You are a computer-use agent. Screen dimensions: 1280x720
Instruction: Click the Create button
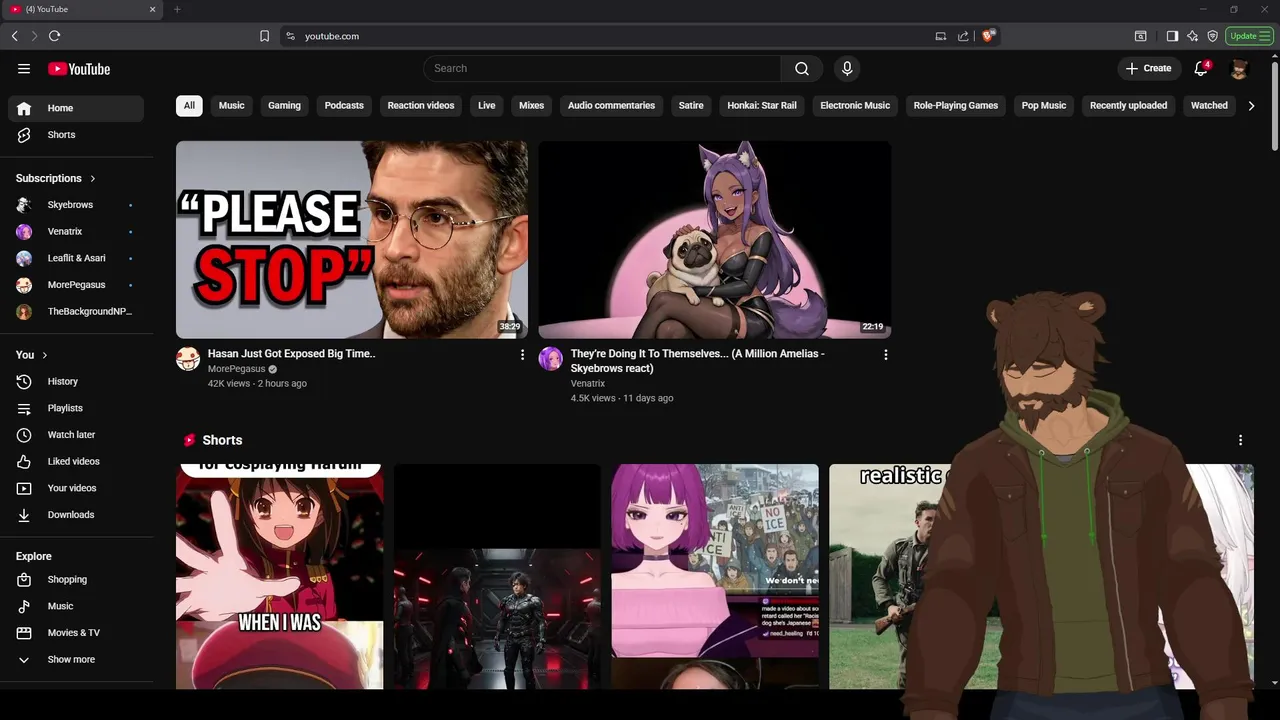[x=1148, y=68]
